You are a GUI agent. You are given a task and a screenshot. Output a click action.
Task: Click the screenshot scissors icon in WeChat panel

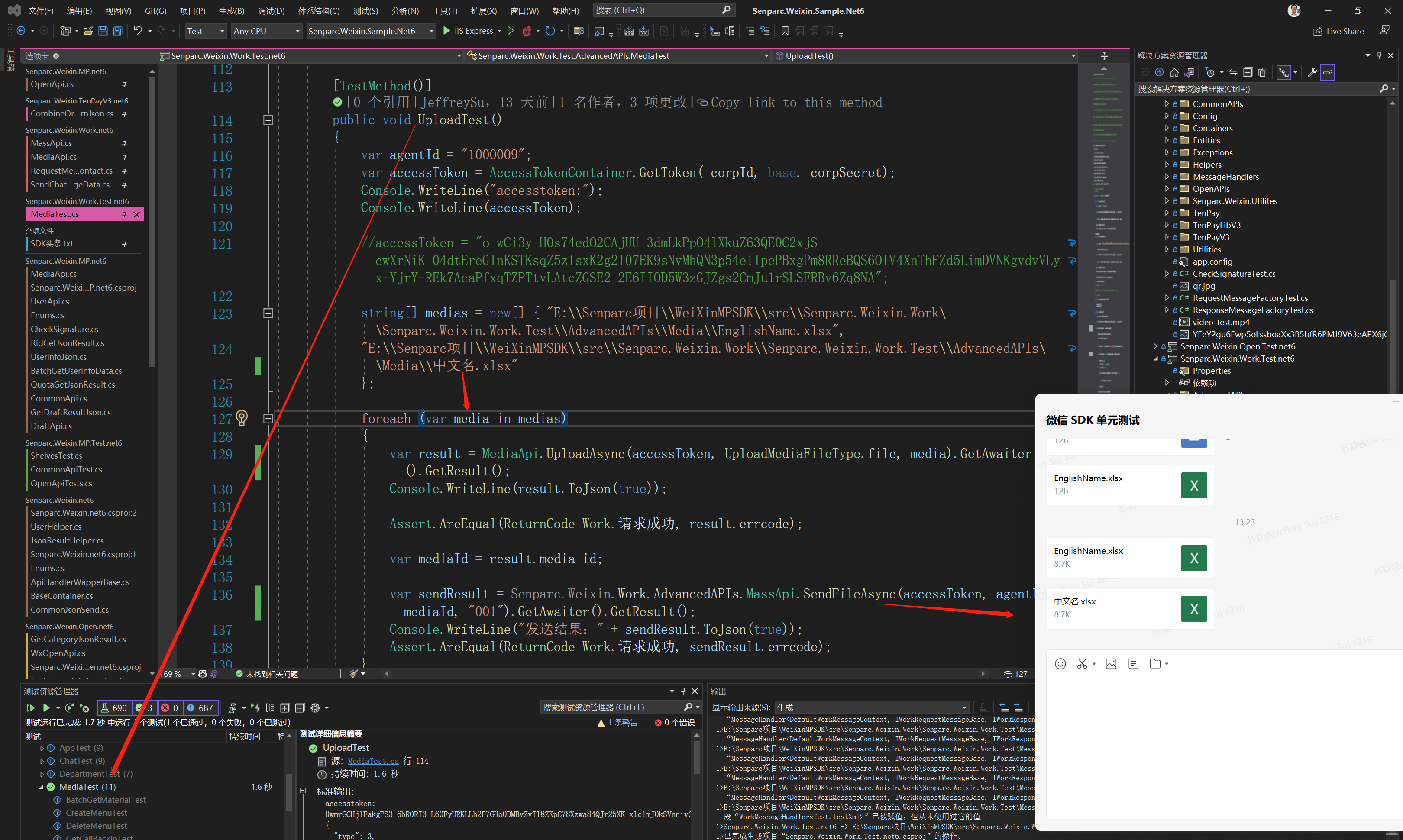[x=1082, y=663]
